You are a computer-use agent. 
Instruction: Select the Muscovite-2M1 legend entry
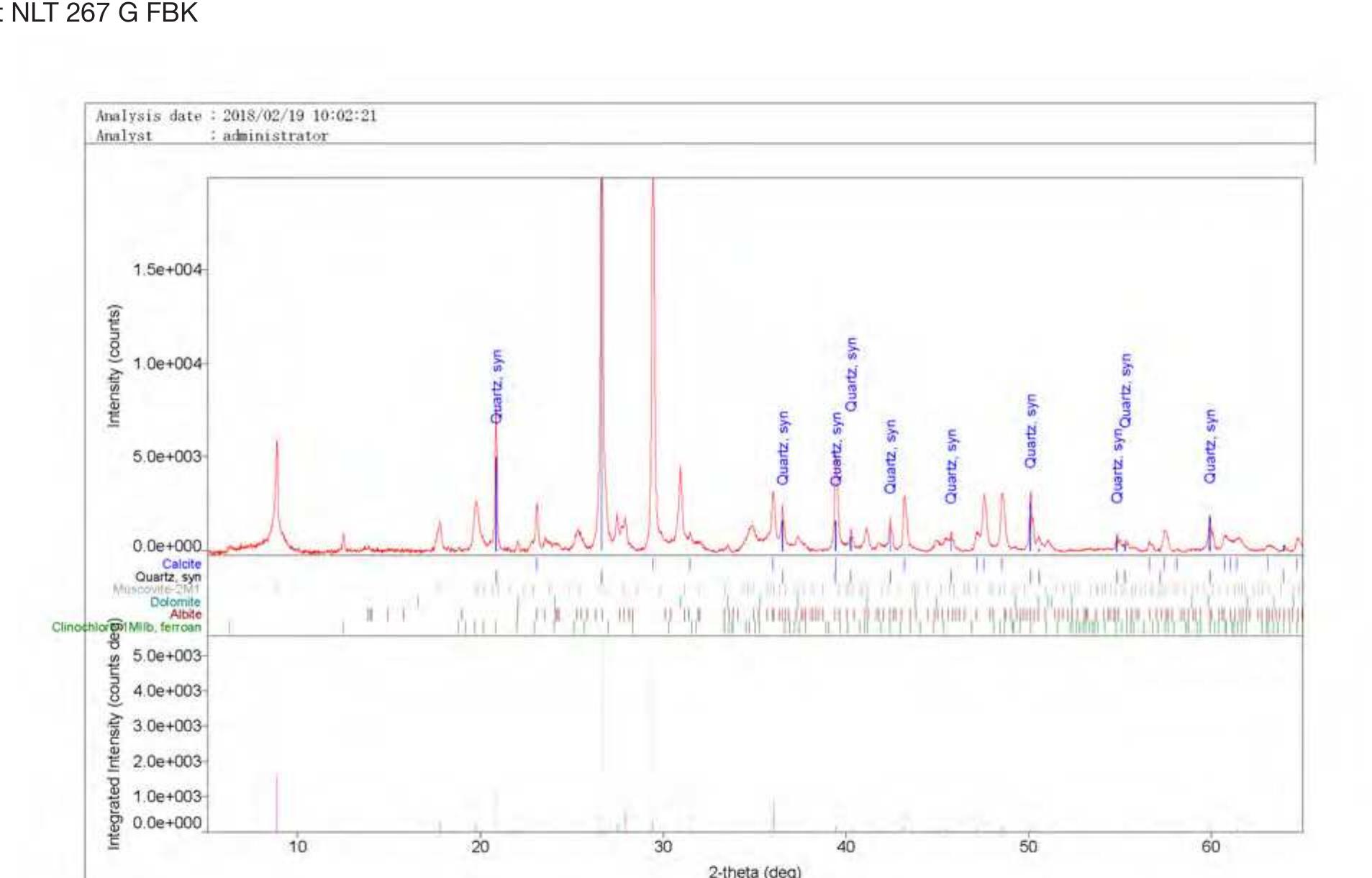[156, 589]
